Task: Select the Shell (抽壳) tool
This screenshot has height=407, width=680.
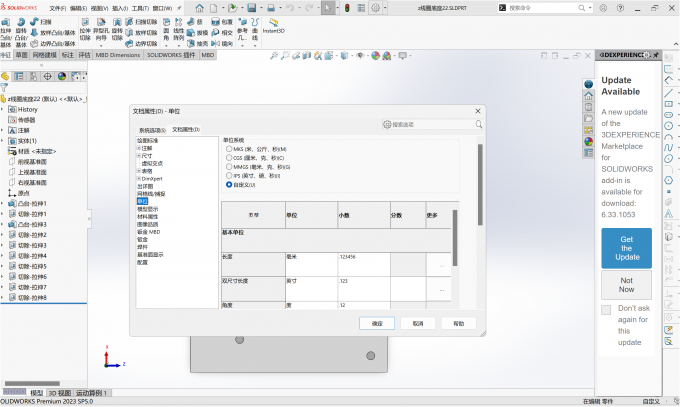Action: tap(197, 43)
